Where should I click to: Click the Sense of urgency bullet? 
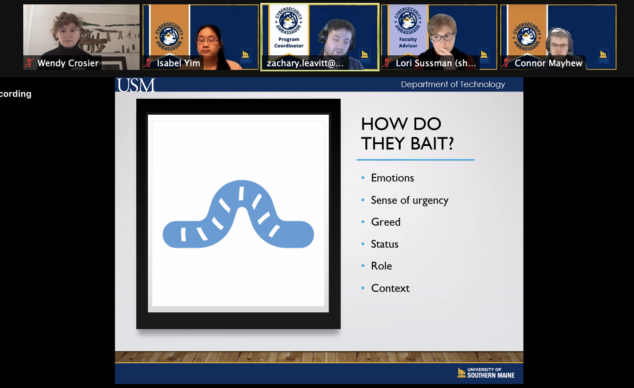[x=410, y=200]
